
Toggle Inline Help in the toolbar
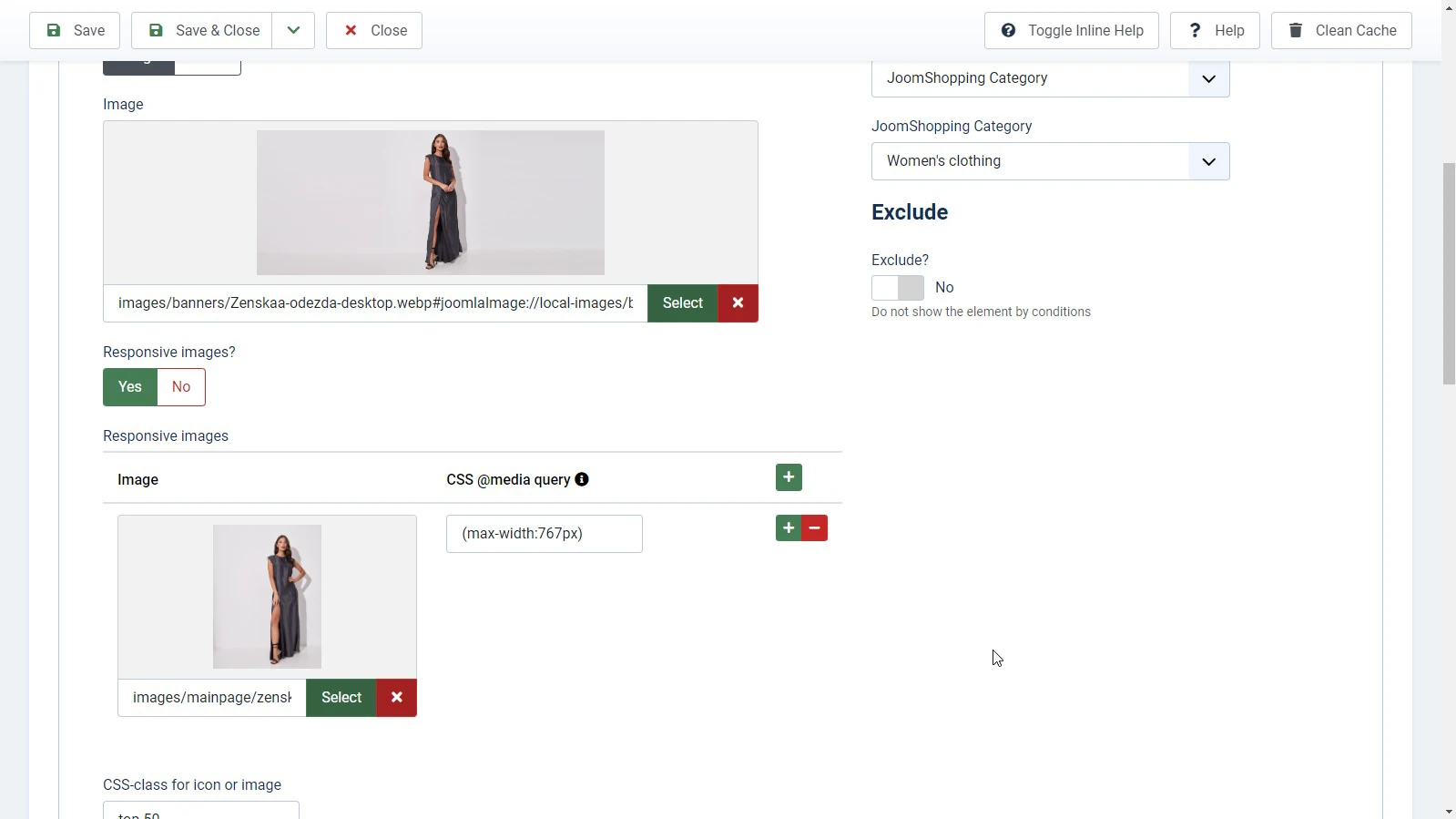point(1071,31)
